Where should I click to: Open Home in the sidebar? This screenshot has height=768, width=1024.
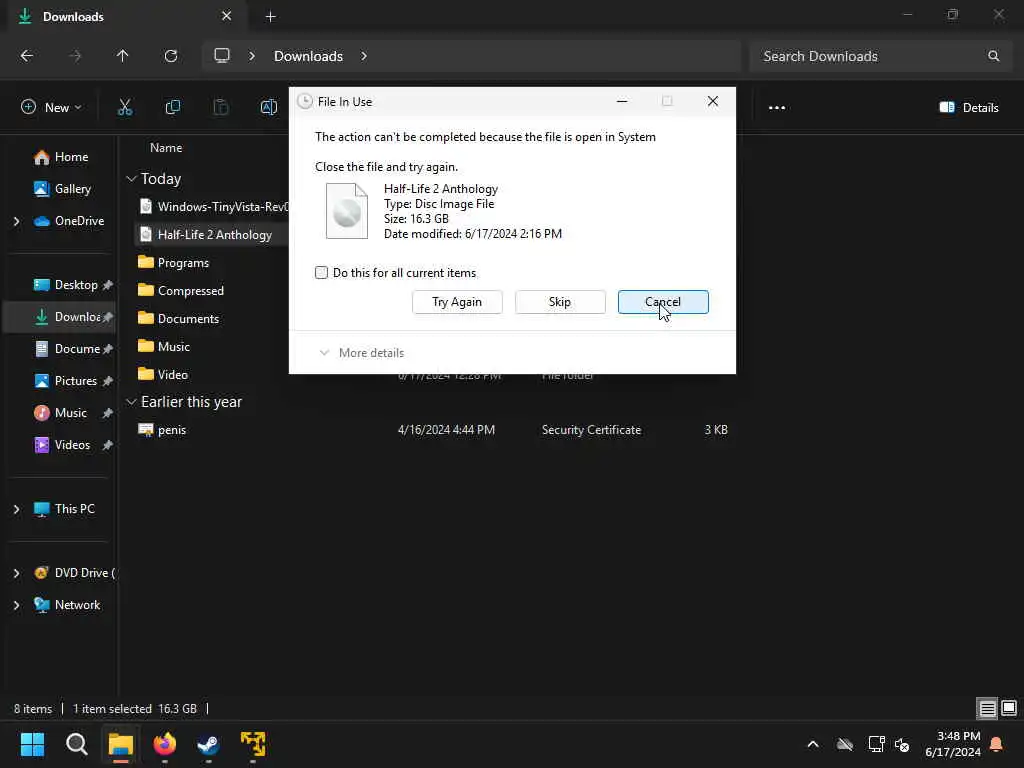61,157
